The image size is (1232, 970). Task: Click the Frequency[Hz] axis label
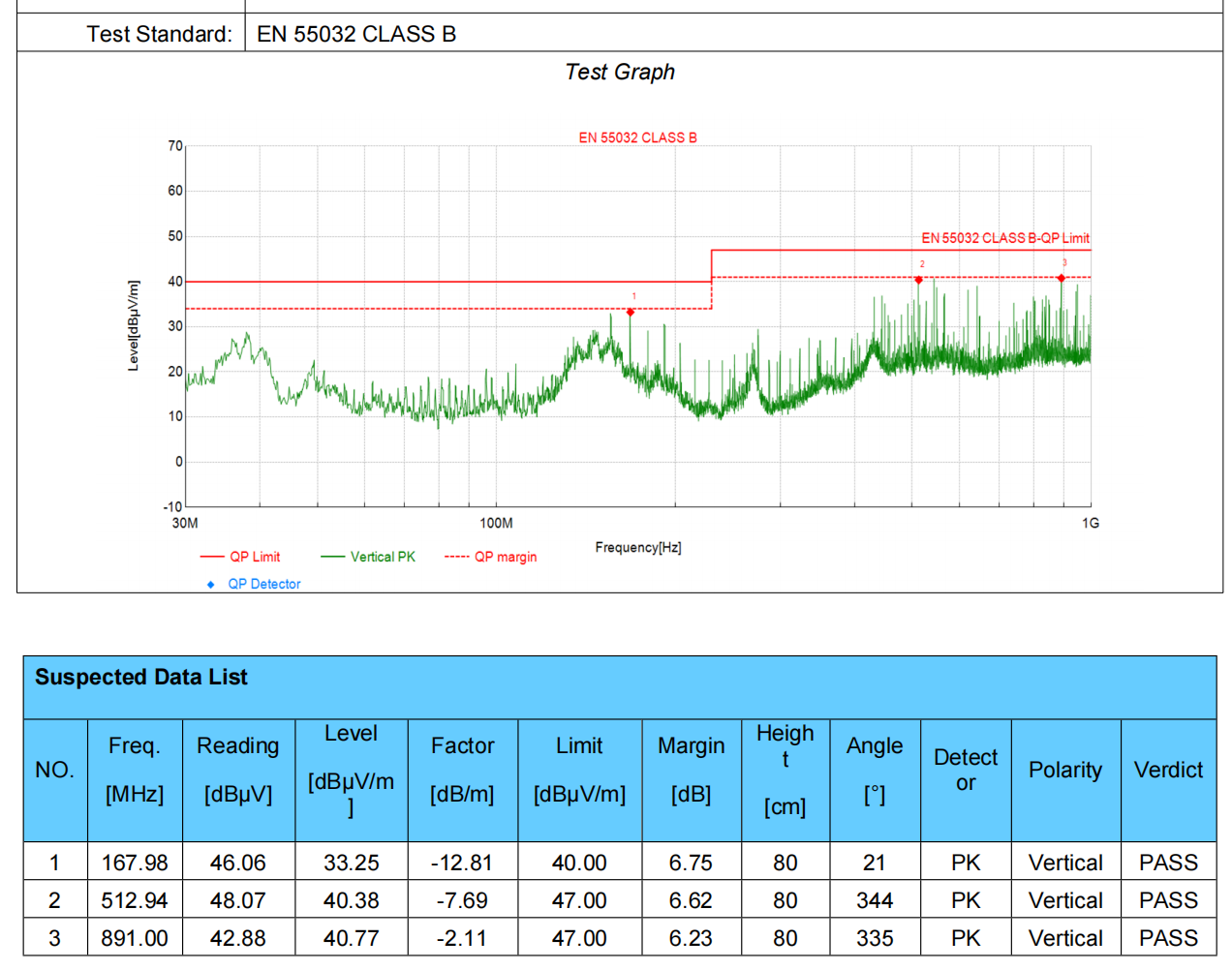click(x=637, y=548)
